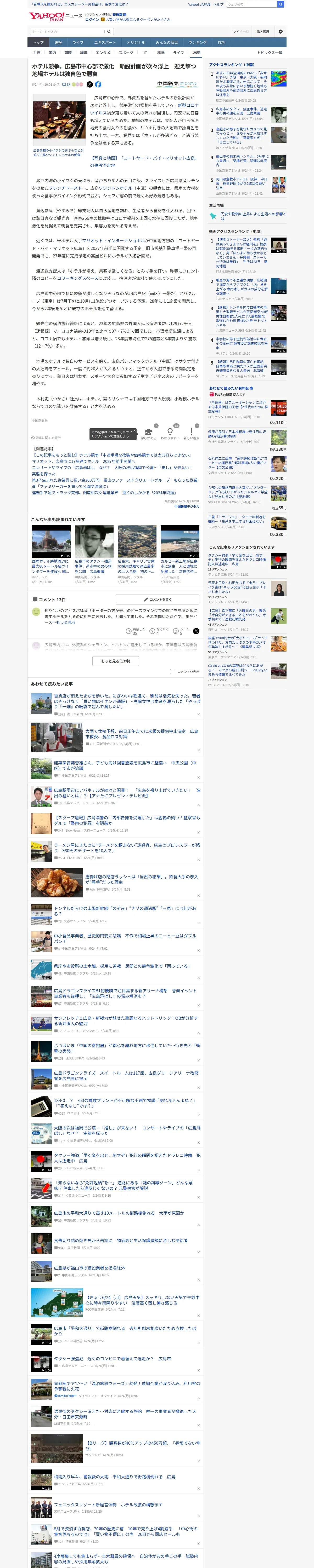Open トピックス一覧 link
The width and height of the screenshot is (314, 1568).
(x=270, y=53)
